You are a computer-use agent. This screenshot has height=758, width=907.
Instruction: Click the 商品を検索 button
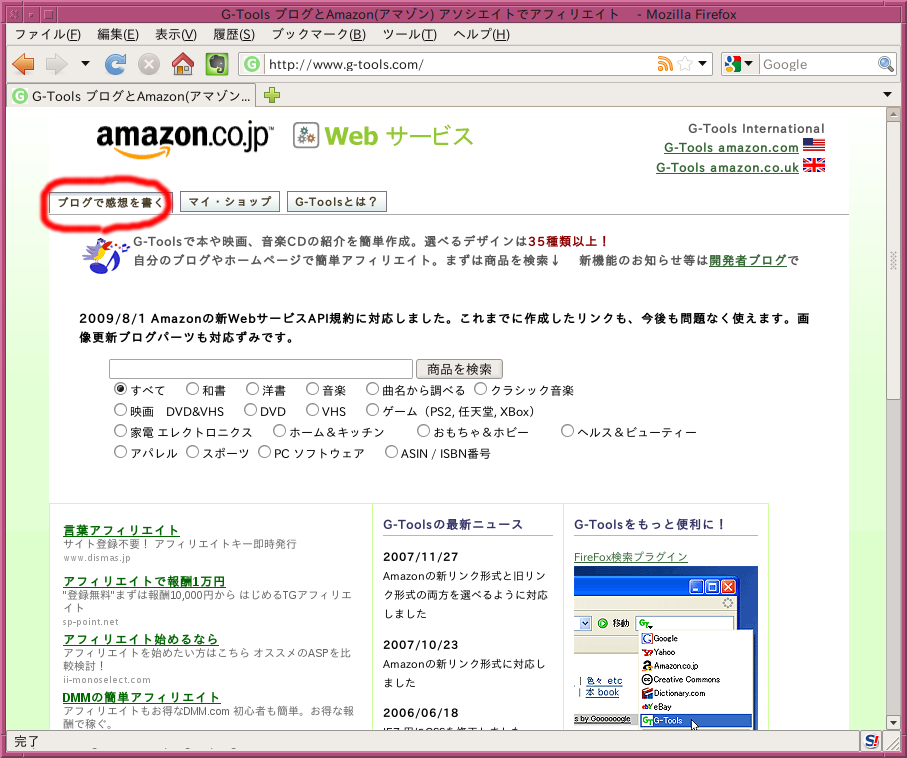click(x=459, y=369)
